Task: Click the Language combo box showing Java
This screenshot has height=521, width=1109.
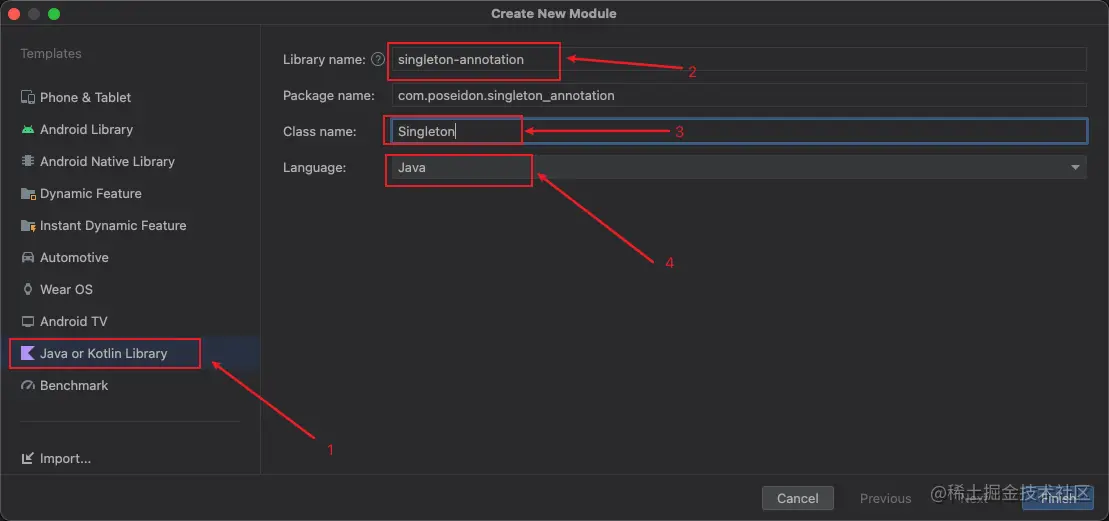Action: tap(739, 168)
